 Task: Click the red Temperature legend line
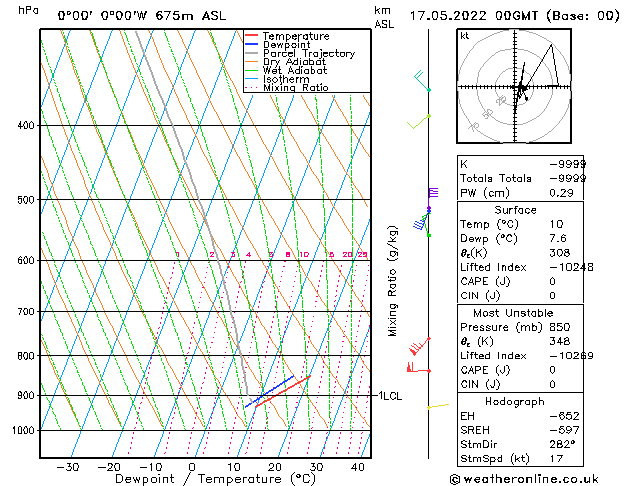pyautogui.click(x=251, y=36)
